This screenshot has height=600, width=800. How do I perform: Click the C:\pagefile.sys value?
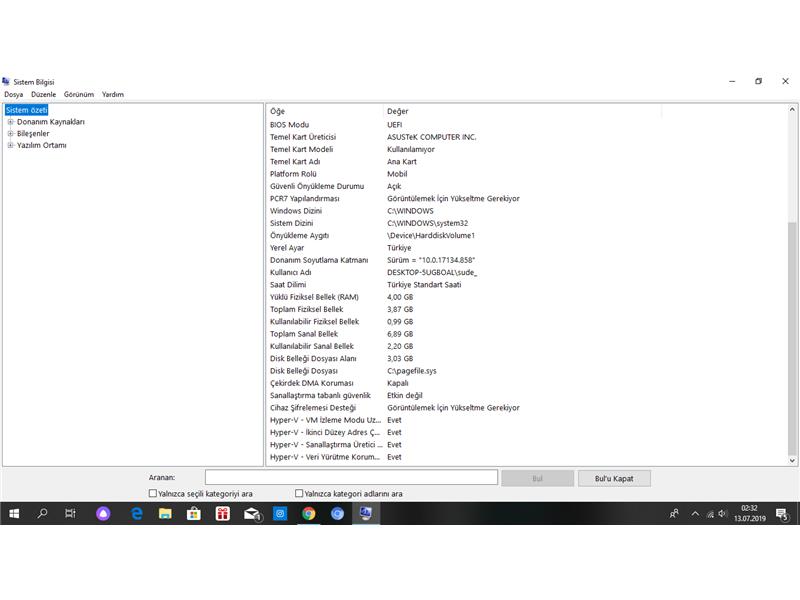[412, 371]
